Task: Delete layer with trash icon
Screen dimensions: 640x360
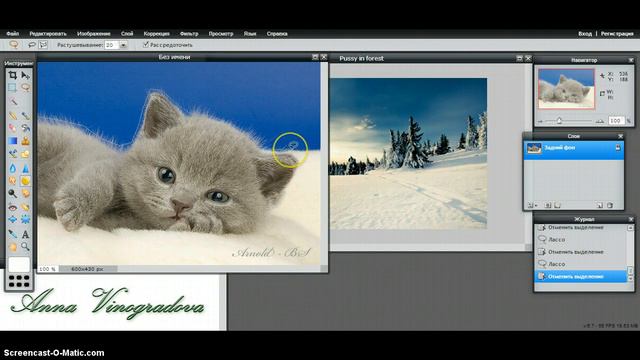Action: click(x=610, y=205)
